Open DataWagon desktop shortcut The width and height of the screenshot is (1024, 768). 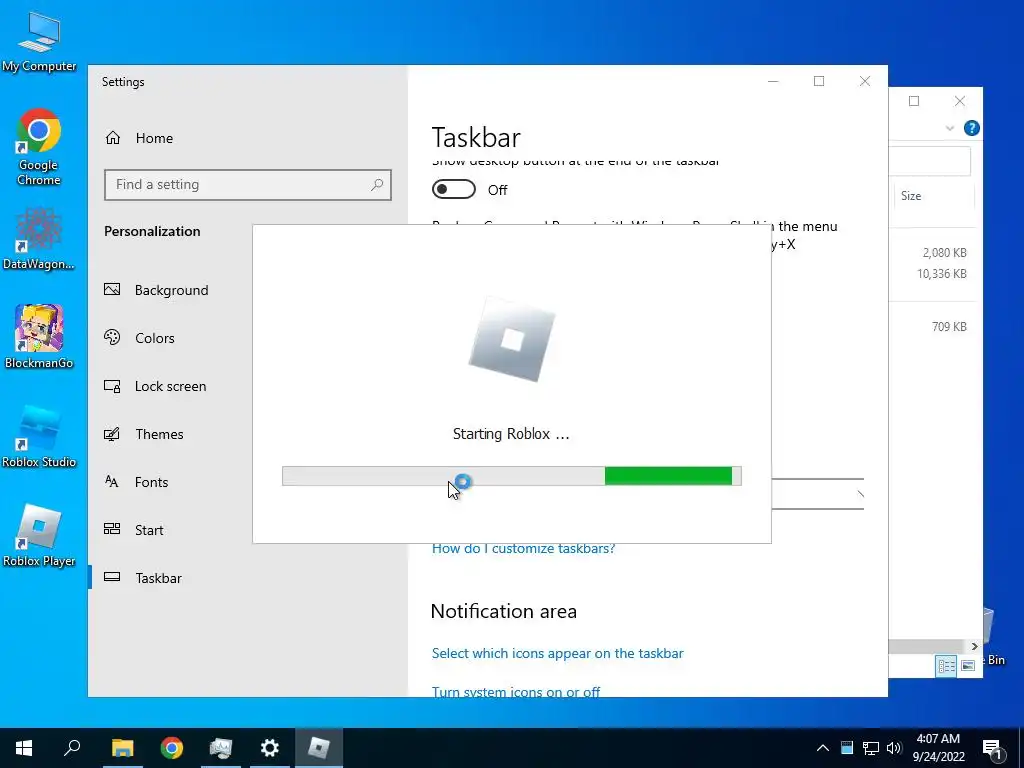(39, 238)
